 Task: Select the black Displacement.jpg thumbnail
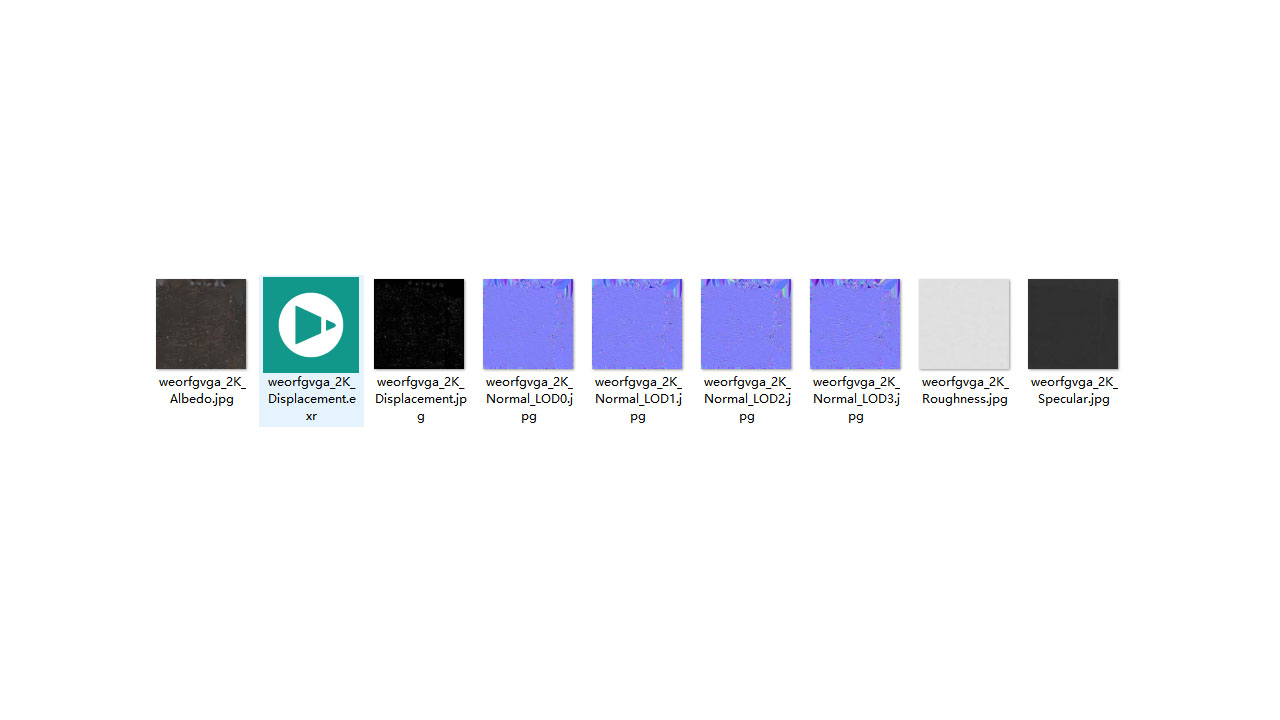[419, 324]
